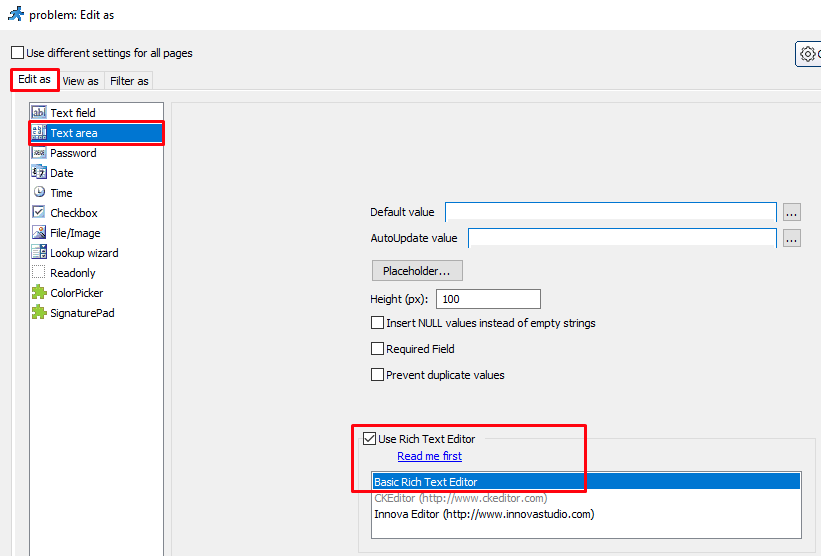Click the Height (px) input field

coord(488,299)
